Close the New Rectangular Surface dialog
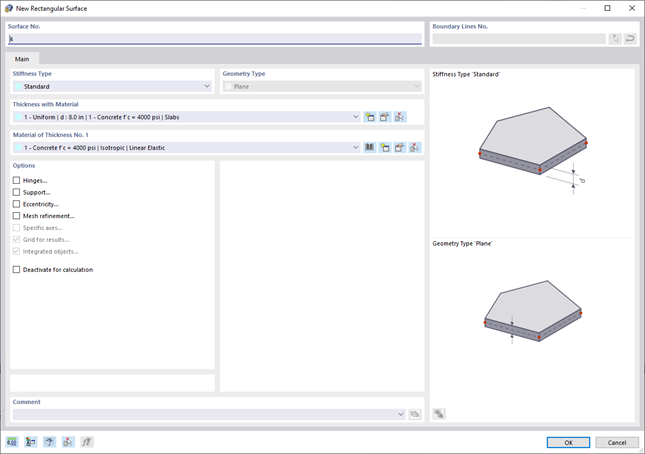645x454 pixels. tap(632, 8)
